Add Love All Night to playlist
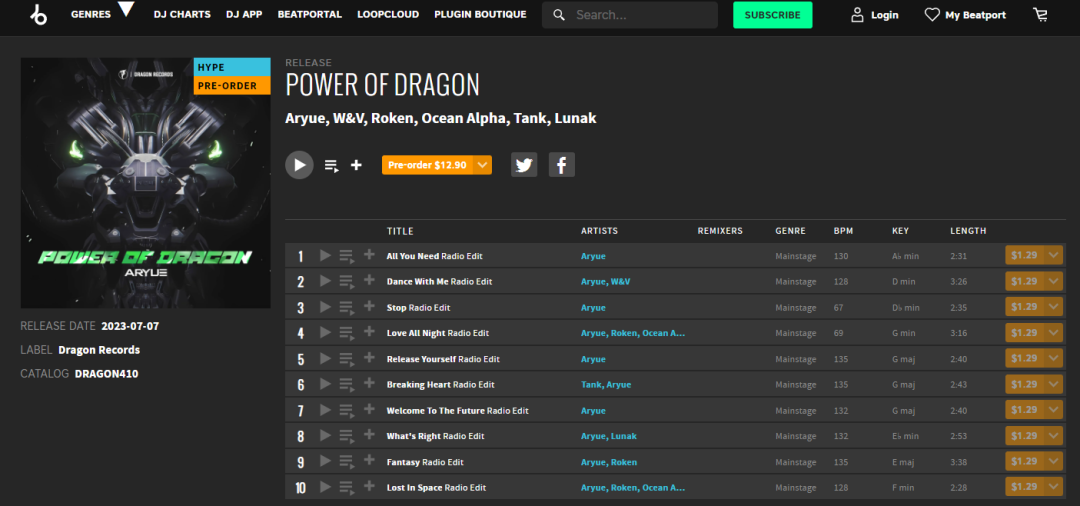 [369, 333]
